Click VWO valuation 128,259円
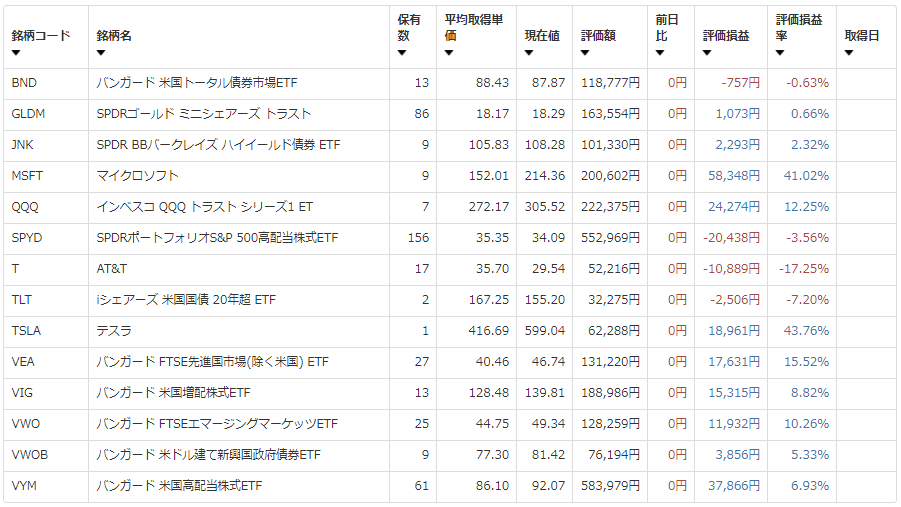The height and width of the screenshot is (507, 901). click(x=610, y=424)
